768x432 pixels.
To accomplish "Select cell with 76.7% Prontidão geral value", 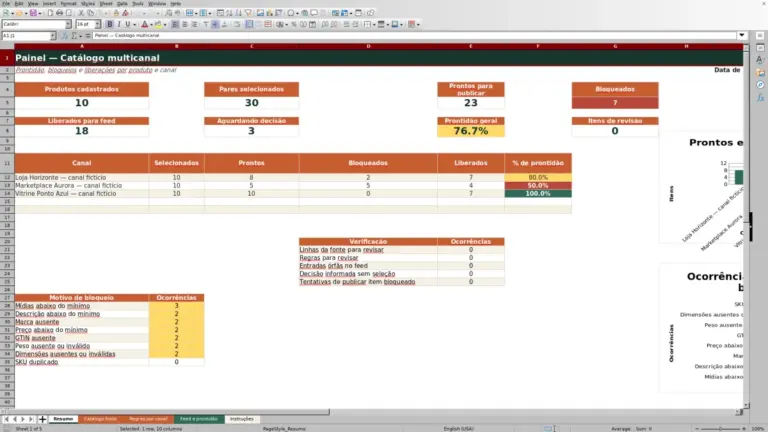I will coord(471,131).
